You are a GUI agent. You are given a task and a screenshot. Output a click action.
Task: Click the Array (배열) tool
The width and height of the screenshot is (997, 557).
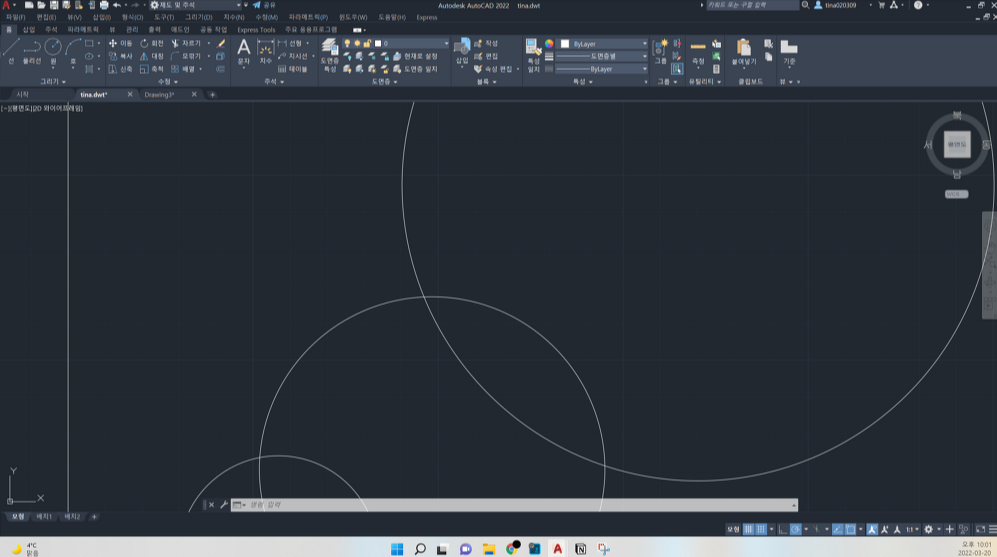[x=183, y=69]
